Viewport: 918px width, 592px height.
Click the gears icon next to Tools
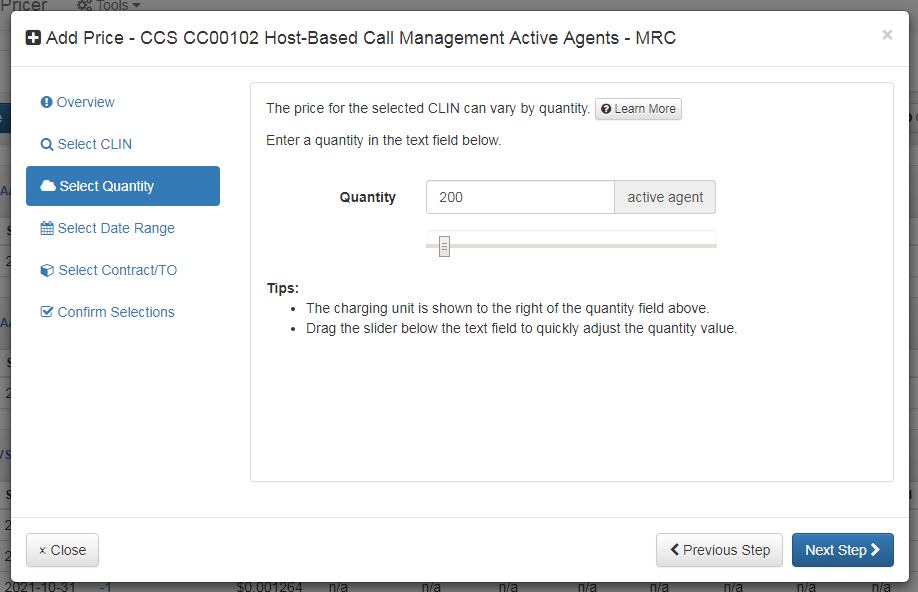click(82, 5)
